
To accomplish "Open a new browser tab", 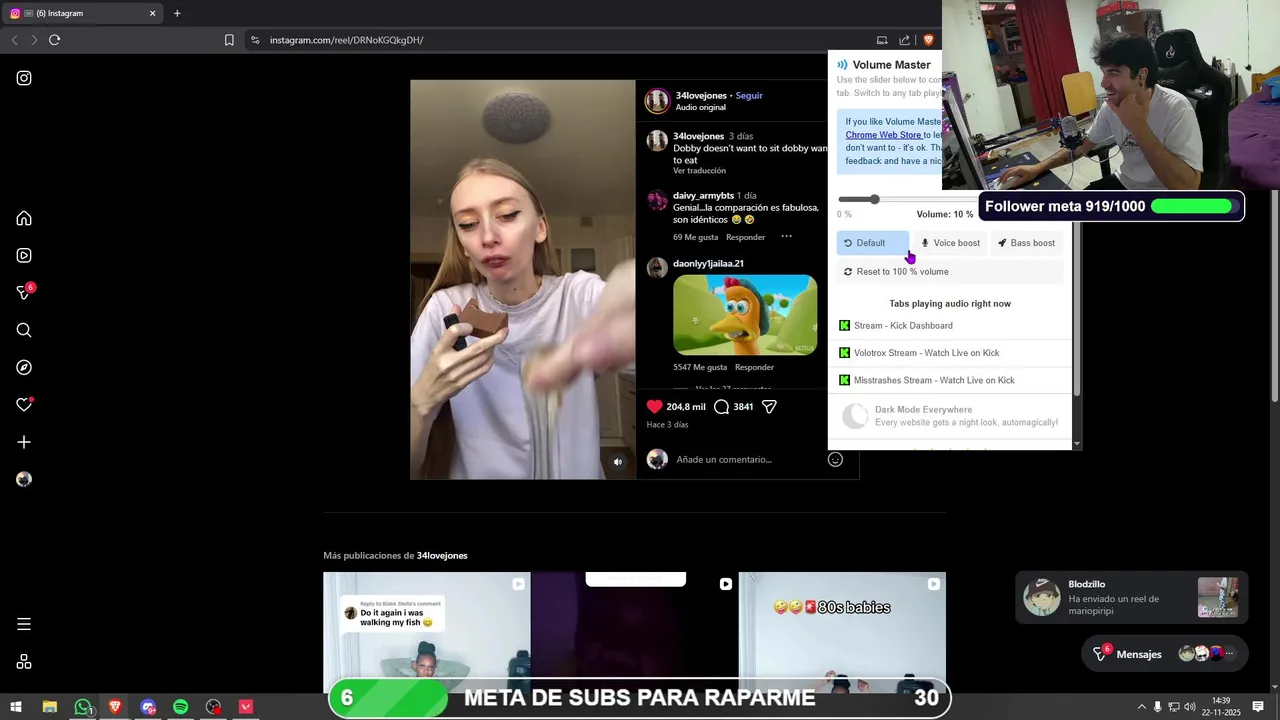I will pos(177,13).
